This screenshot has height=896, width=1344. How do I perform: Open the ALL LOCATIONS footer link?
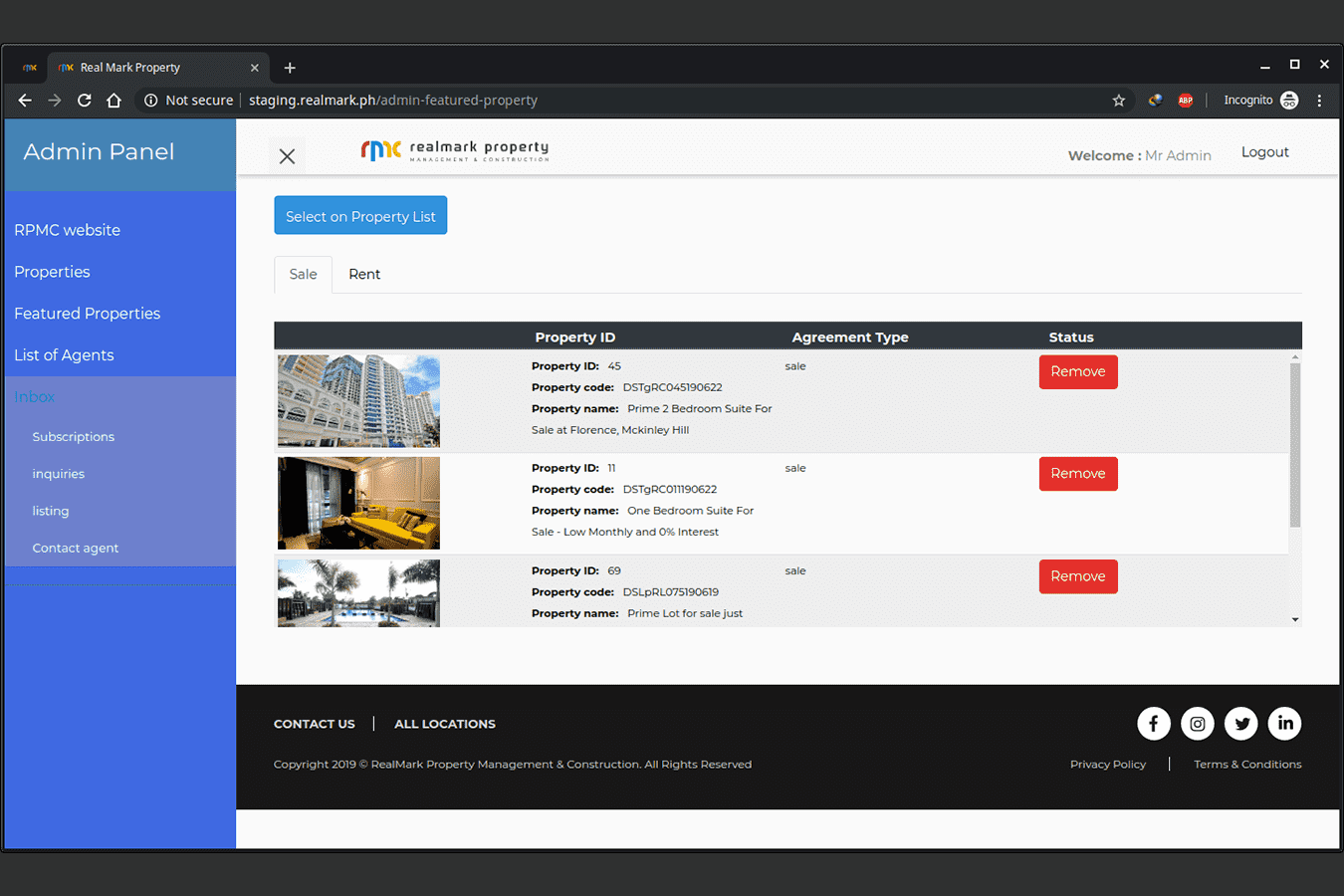pos(445,725)
